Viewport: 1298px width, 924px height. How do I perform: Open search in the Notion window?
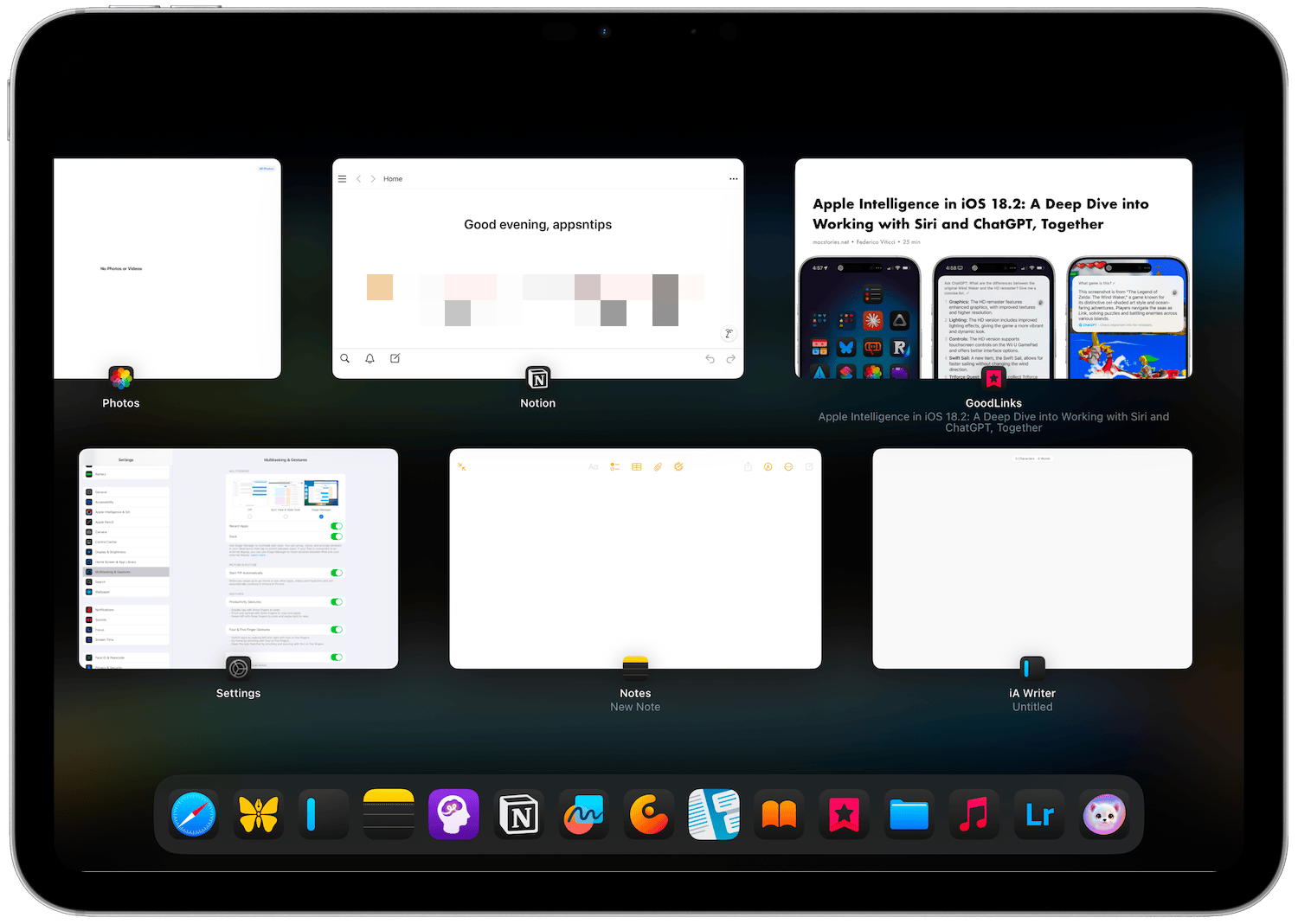coord(346,358)
